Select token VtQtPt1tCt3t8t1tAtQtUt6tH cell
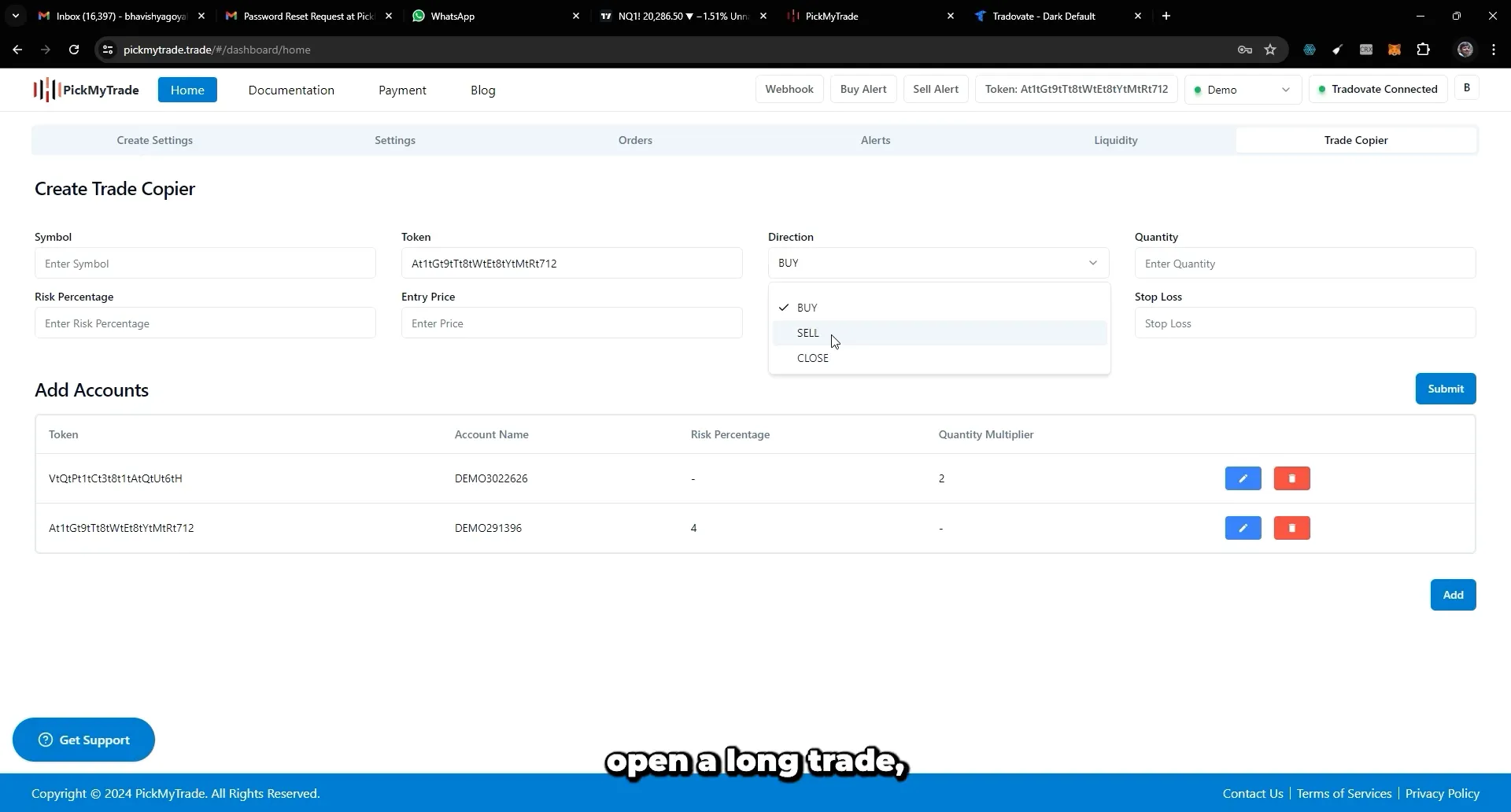 pyautogui.click(x=116, y=478)
